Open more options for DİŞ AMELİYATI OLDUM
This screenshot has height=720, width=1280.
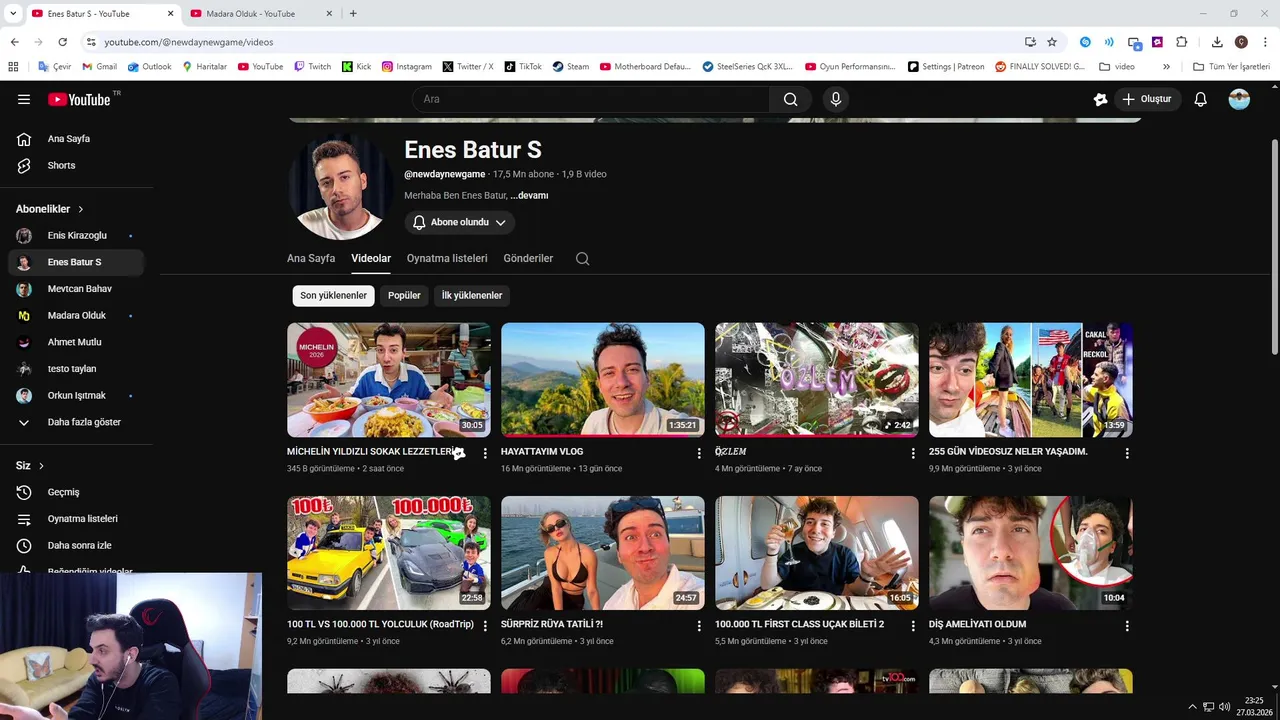(x=1127, y=626)
